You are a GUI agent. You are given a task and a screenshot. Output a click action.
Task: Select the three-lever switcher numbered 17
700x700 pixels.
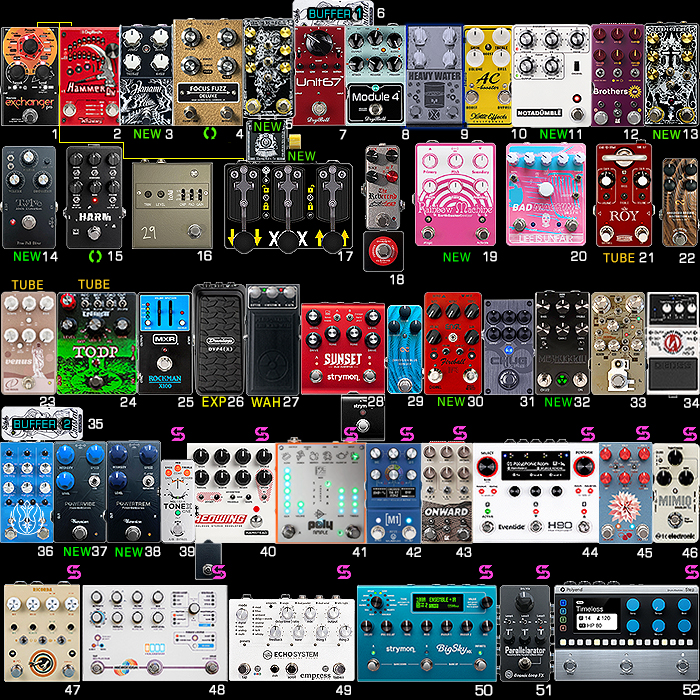point(288,206)
